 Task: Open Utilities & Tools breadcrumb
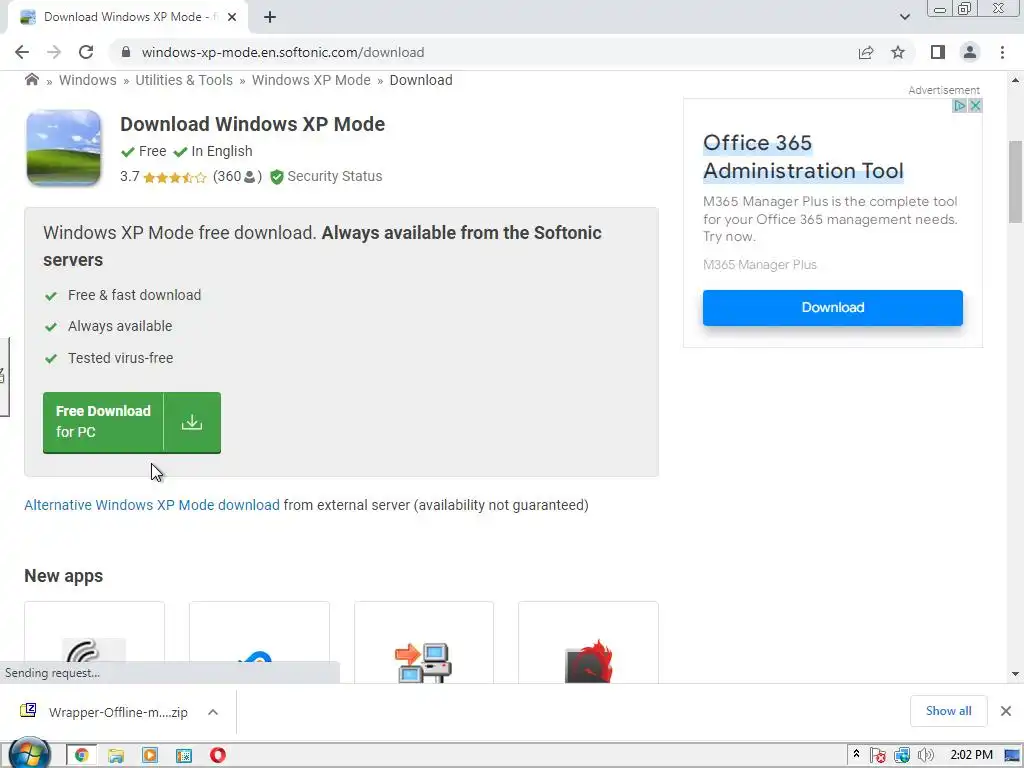(x=184, y=80)
